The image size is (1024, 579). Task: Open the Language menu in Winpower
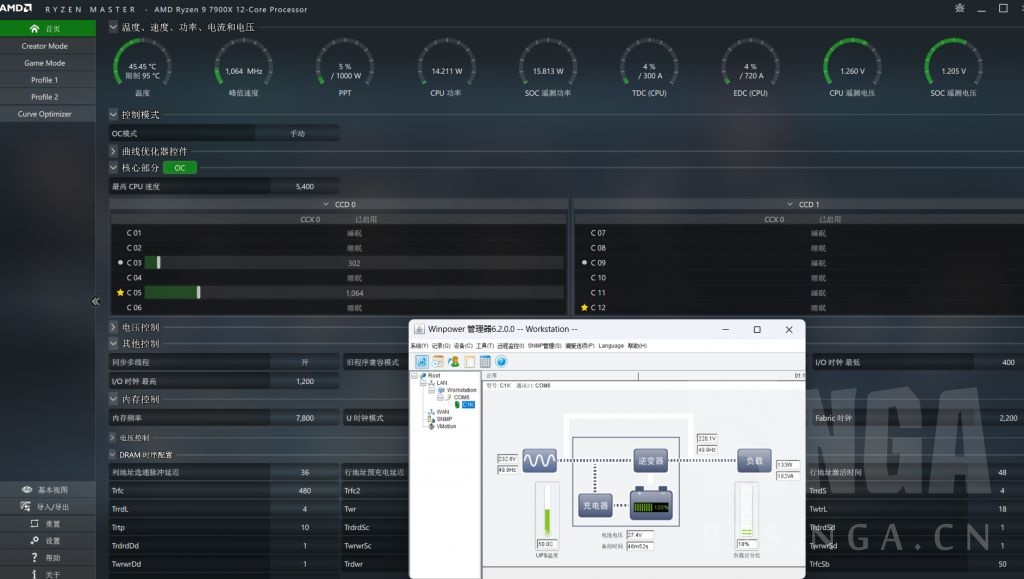point(610,346)
